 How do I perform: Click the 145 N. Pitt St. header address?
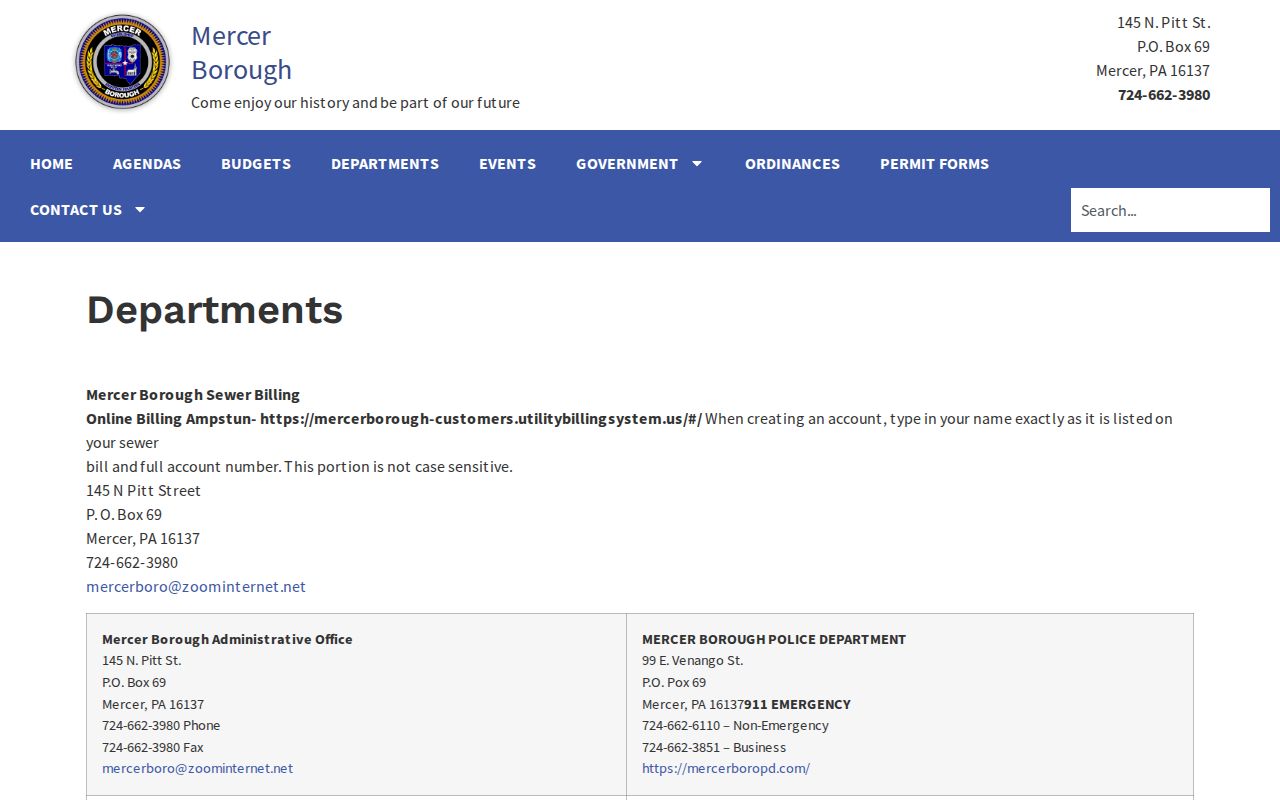1164,23
